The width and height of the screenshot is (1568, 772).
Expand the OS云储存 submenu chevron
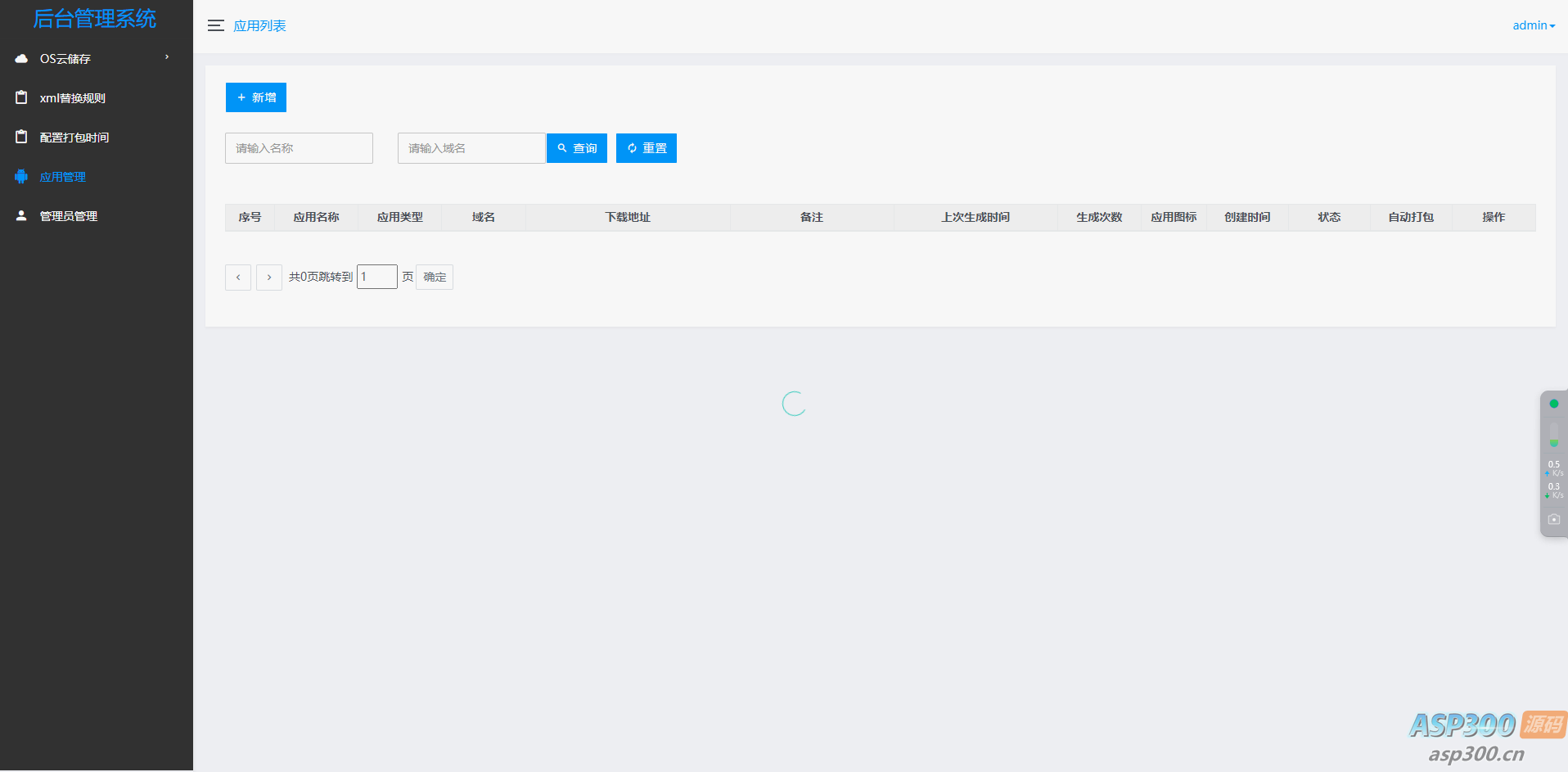pyautogui.click(x=167, y=57)
